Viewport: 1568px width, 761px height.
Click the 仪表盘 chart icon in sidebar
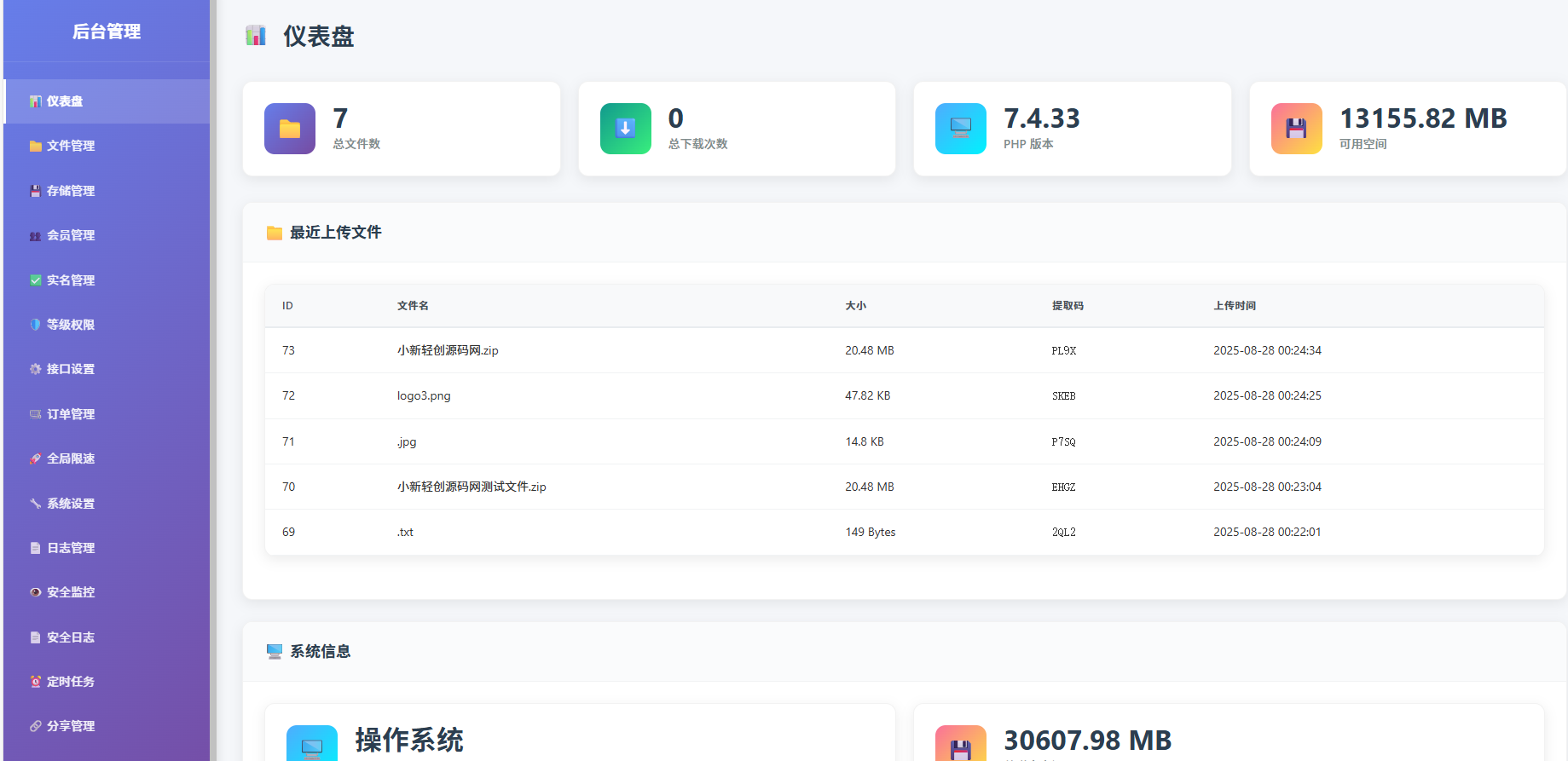(x=35, y=101)
